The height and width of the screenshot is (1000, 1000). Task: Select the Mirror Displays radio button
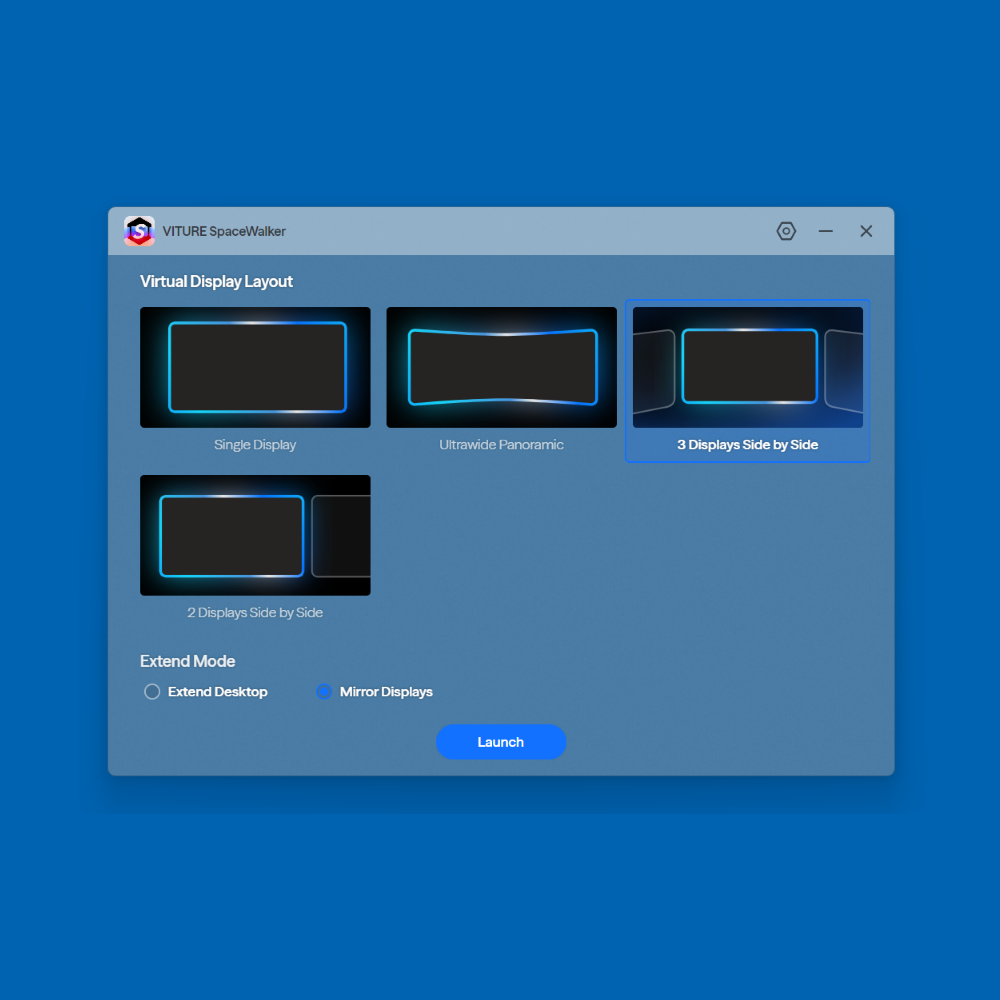(x=324, y=691)
